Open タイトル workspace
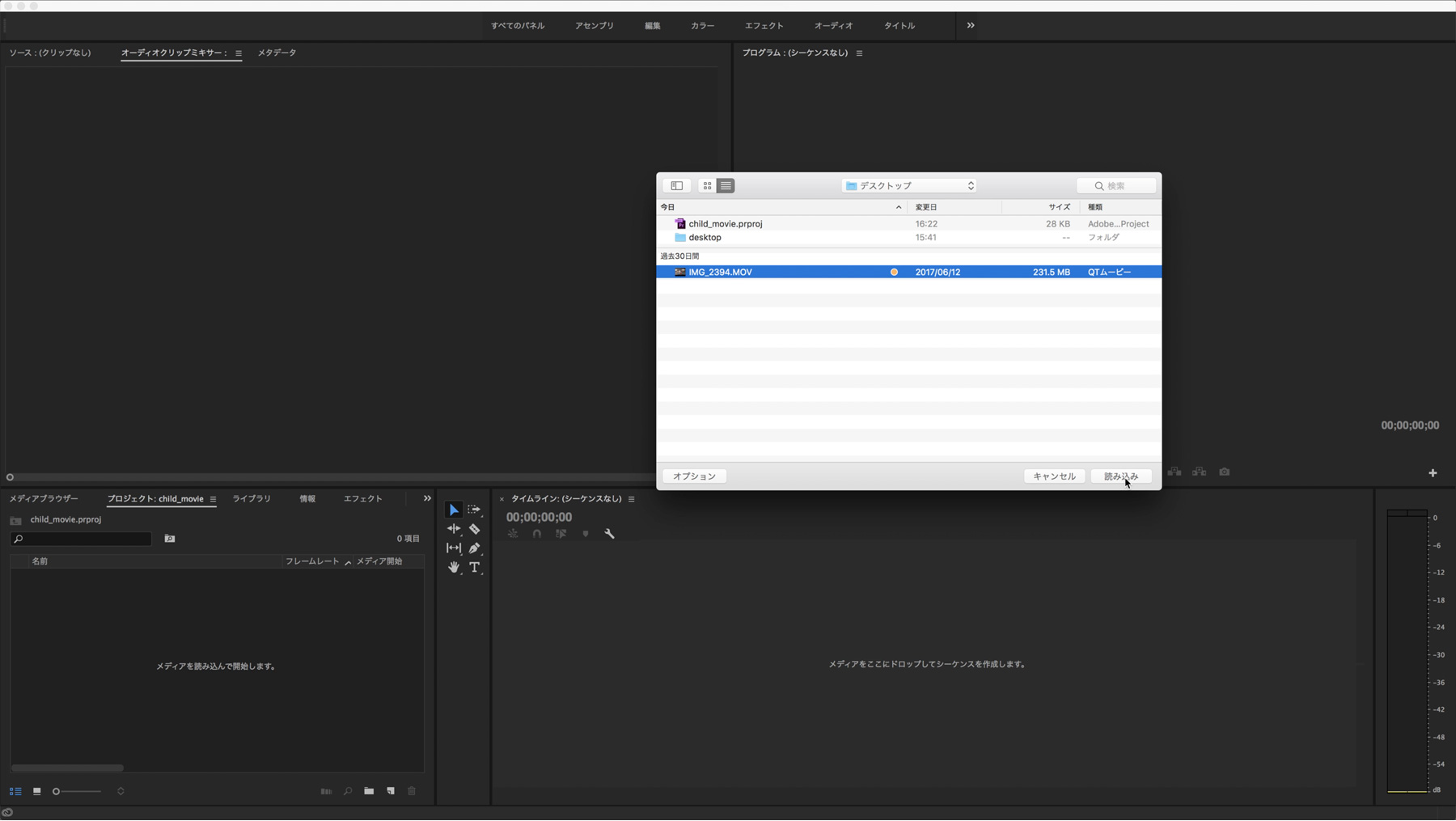This screenshot has width=1456, height=821. (899, 26)
